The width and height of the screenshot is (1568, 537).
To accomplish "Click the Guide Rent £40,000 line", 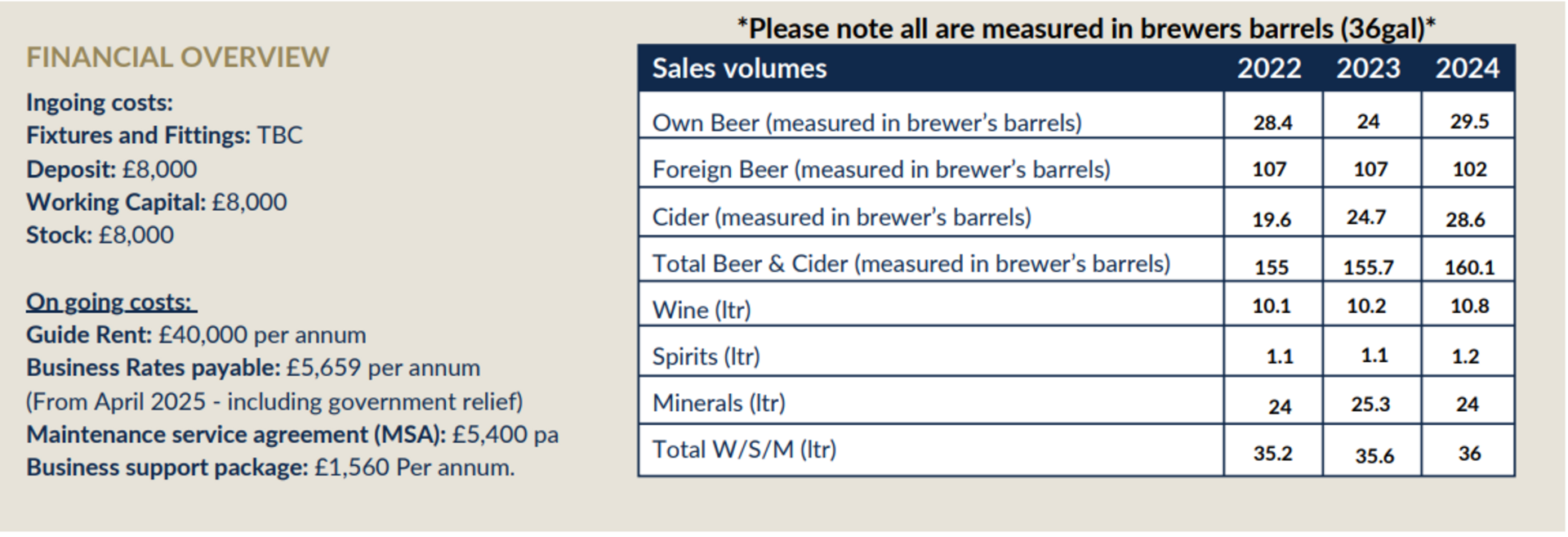I will (x=196, y=335).
